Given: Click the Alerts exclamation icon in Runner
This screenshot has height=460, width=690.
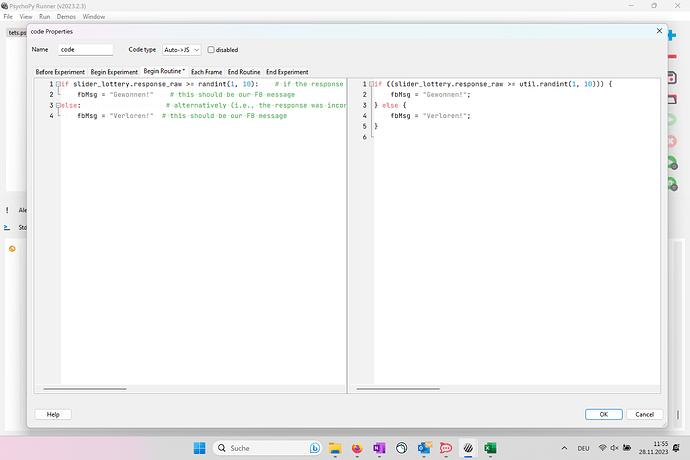Looking at the screenshot, I should [x=7, y=210].
